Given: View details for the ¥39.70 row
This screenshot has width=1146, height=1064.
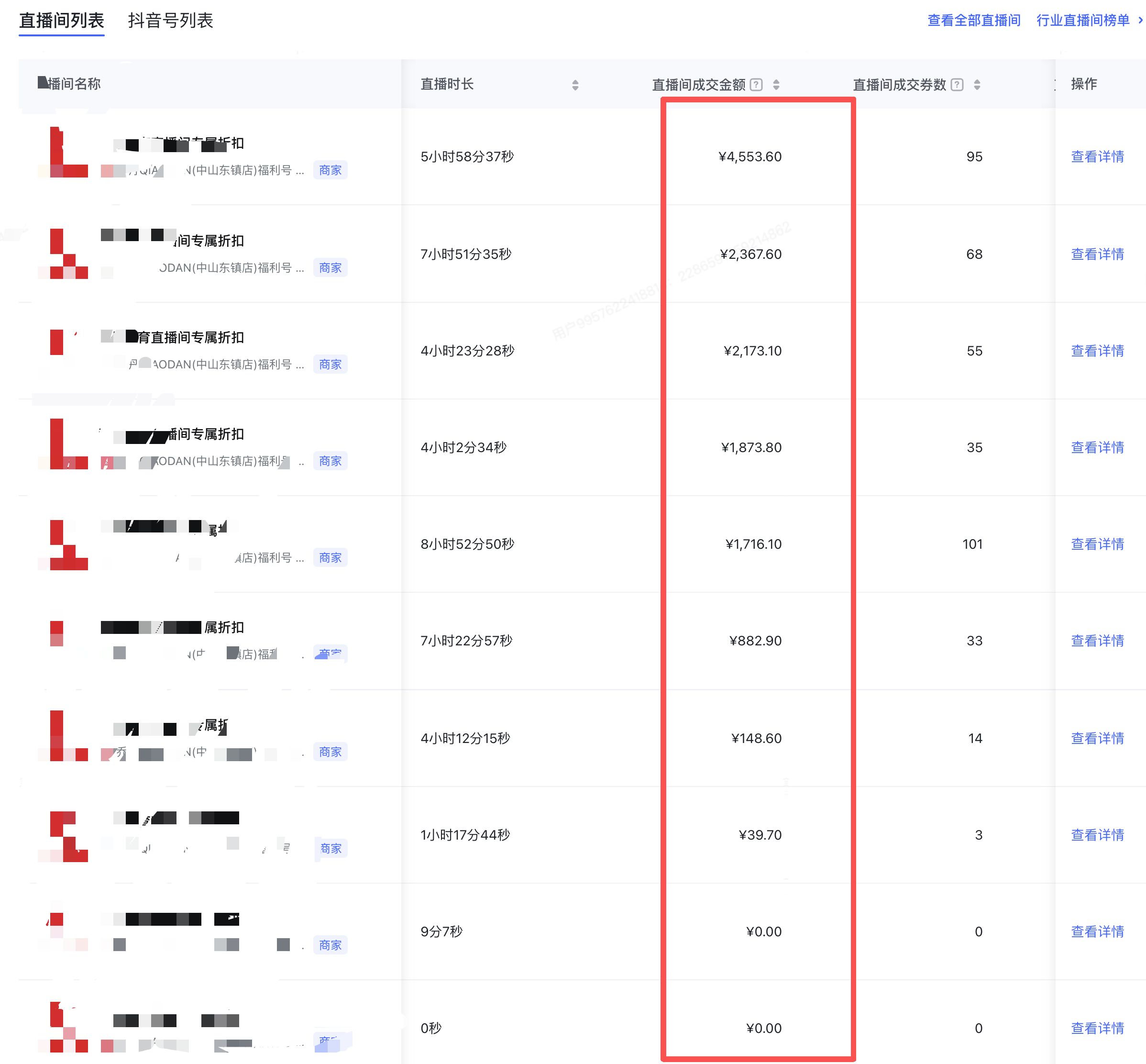Looking at the screenshot, I should point(1097,835).
